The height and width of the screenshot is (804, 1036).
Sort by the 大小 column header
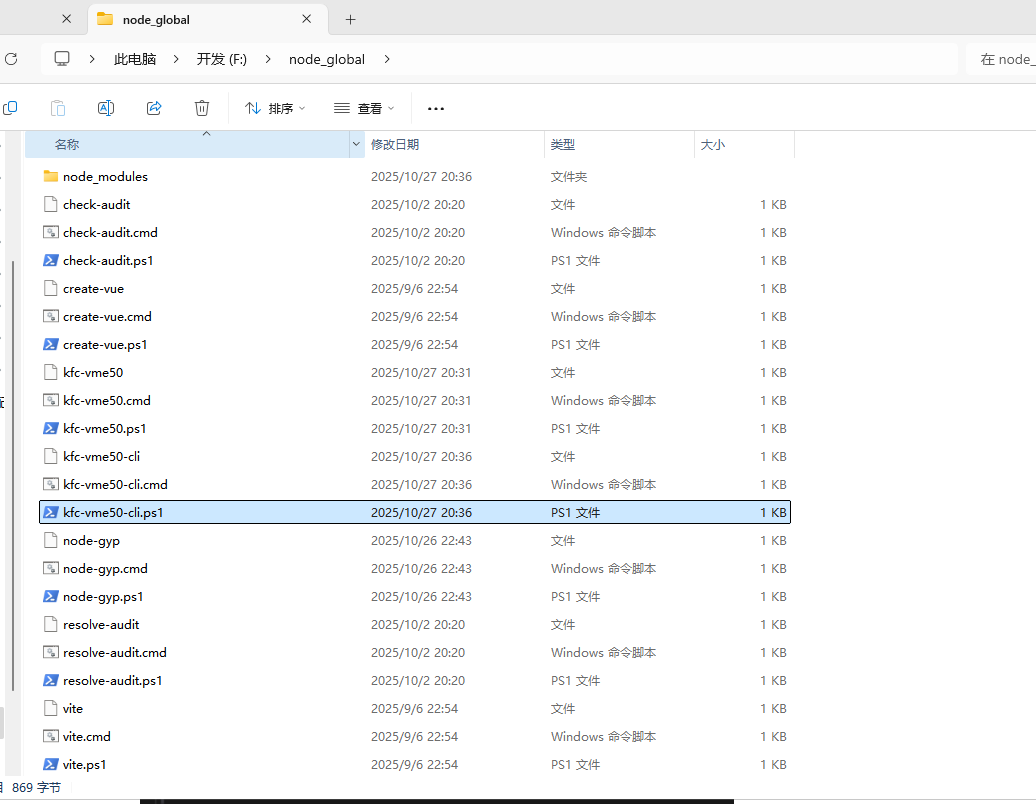(744, 144)
